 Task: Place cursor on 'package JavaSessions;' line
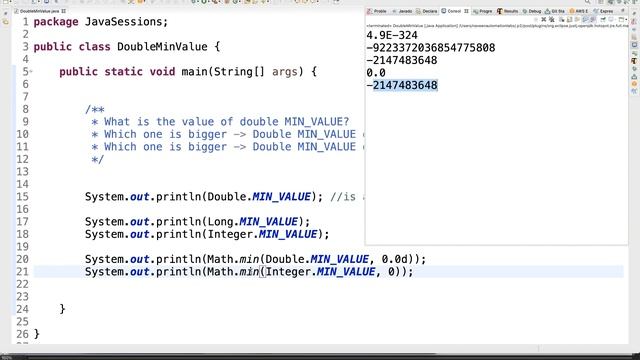(x=100, y=22)
